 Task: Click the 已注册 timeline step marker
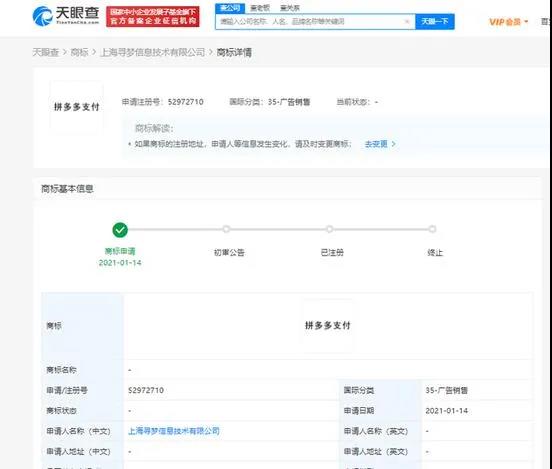(x=329, y=229)
